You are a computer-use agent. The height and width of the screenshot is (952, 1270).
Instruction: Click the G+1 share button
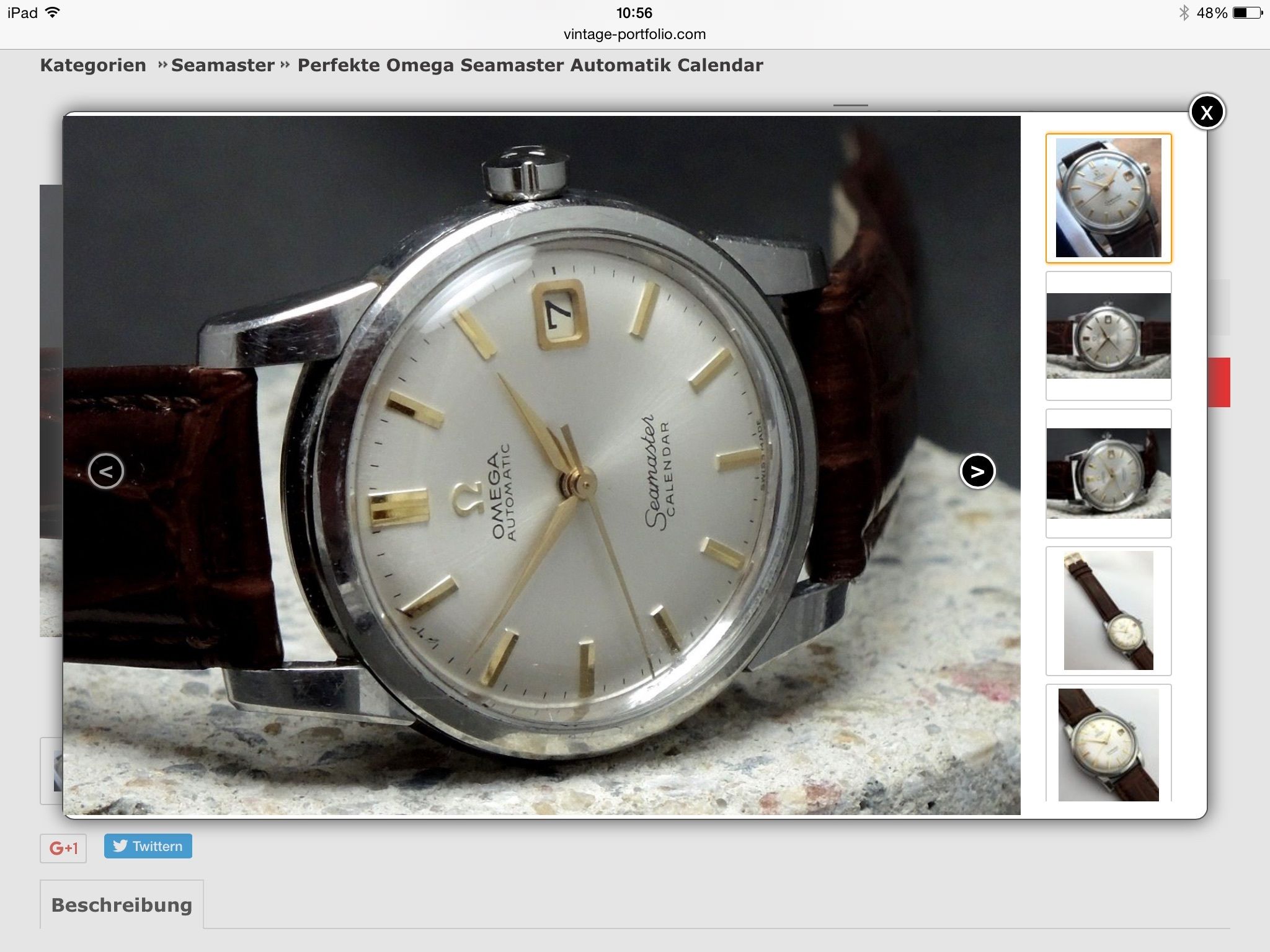coord(63,848)
